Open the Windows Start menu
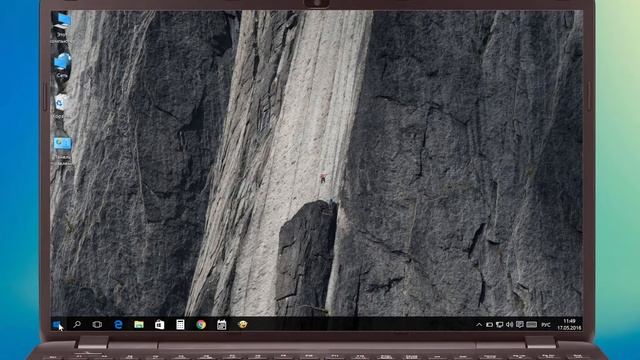The image size is (640, 360). 57,324
